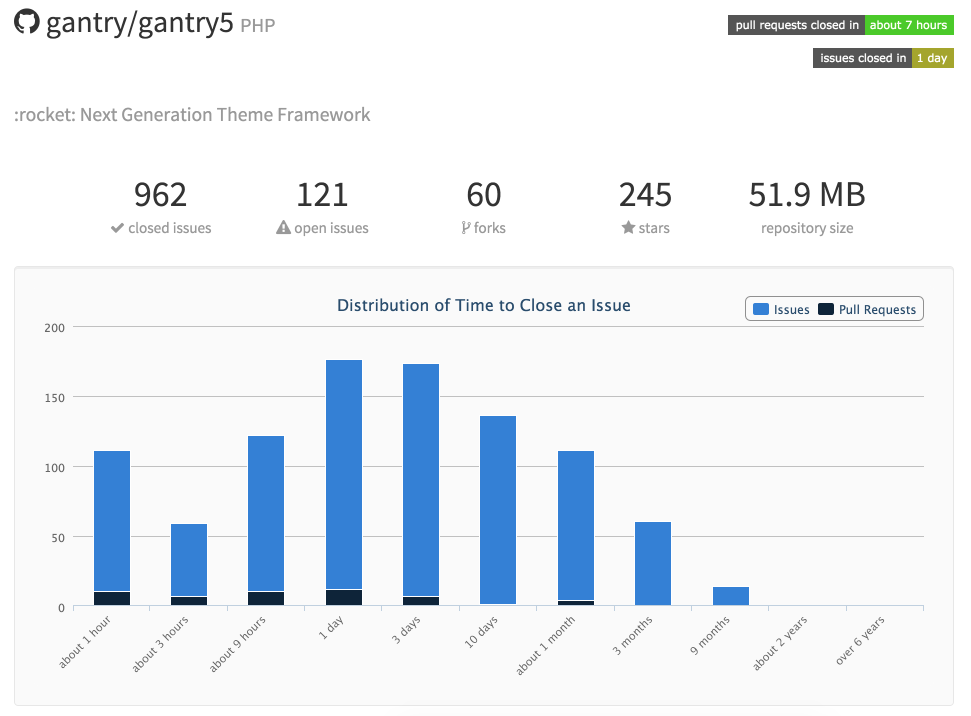Click the PHP language label
This screenshot has width=971, height=716.
click(259, 24)
